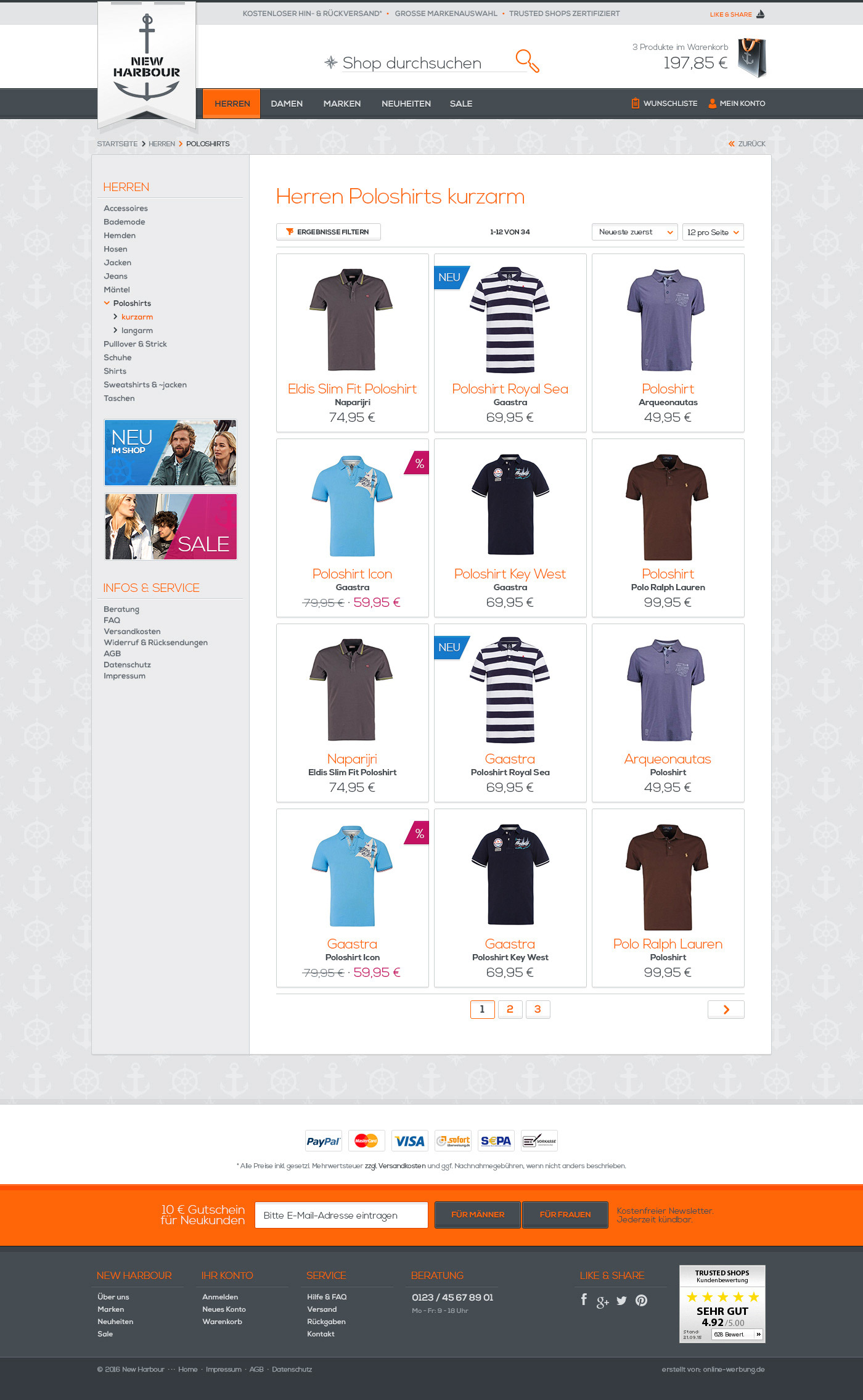Click the Google Plus footer icon
This screenshot has height=1400, width=863.
pyautogui.click(x=602, y=1301)
